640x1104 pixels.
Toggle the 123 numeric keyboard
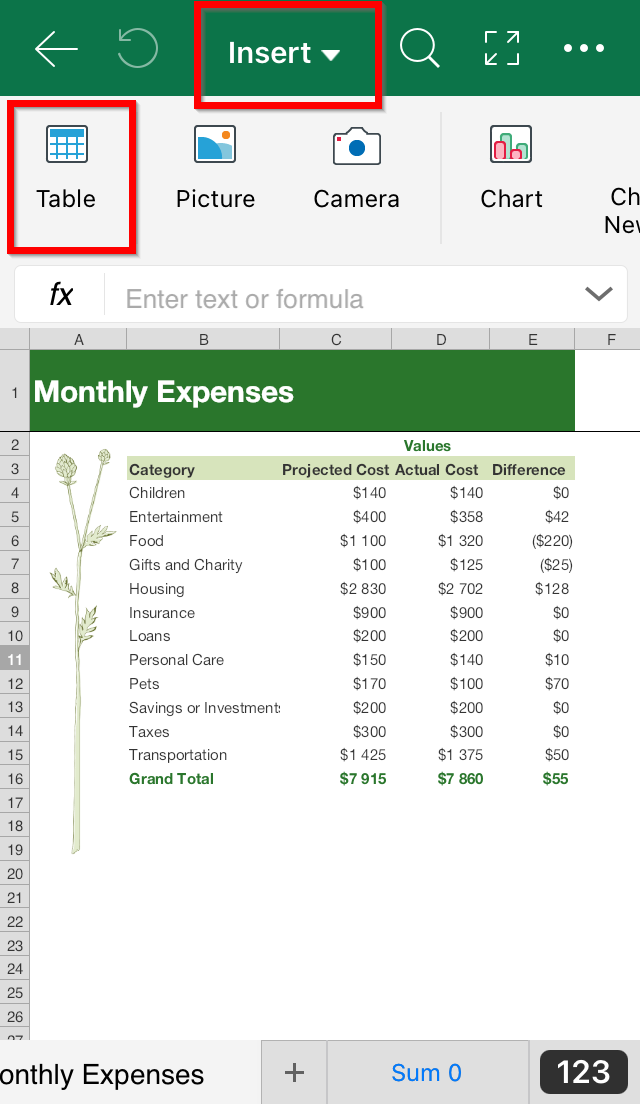pos(583,1072)
